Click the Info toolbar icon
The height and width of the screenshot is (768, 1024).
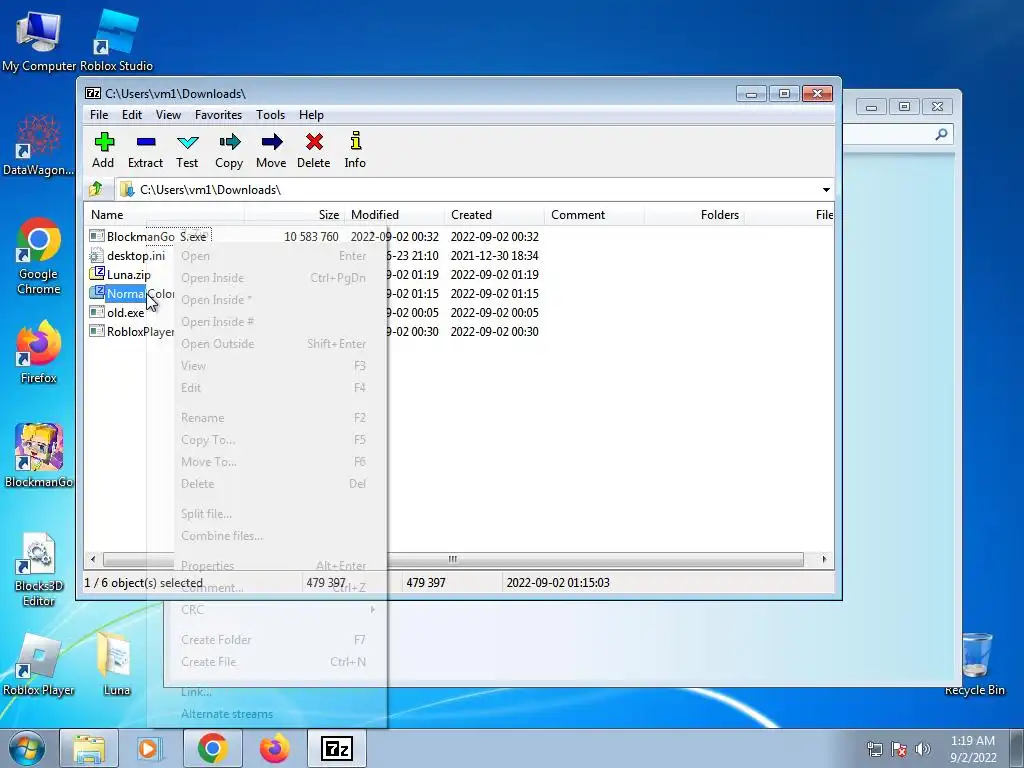[355, 140]
